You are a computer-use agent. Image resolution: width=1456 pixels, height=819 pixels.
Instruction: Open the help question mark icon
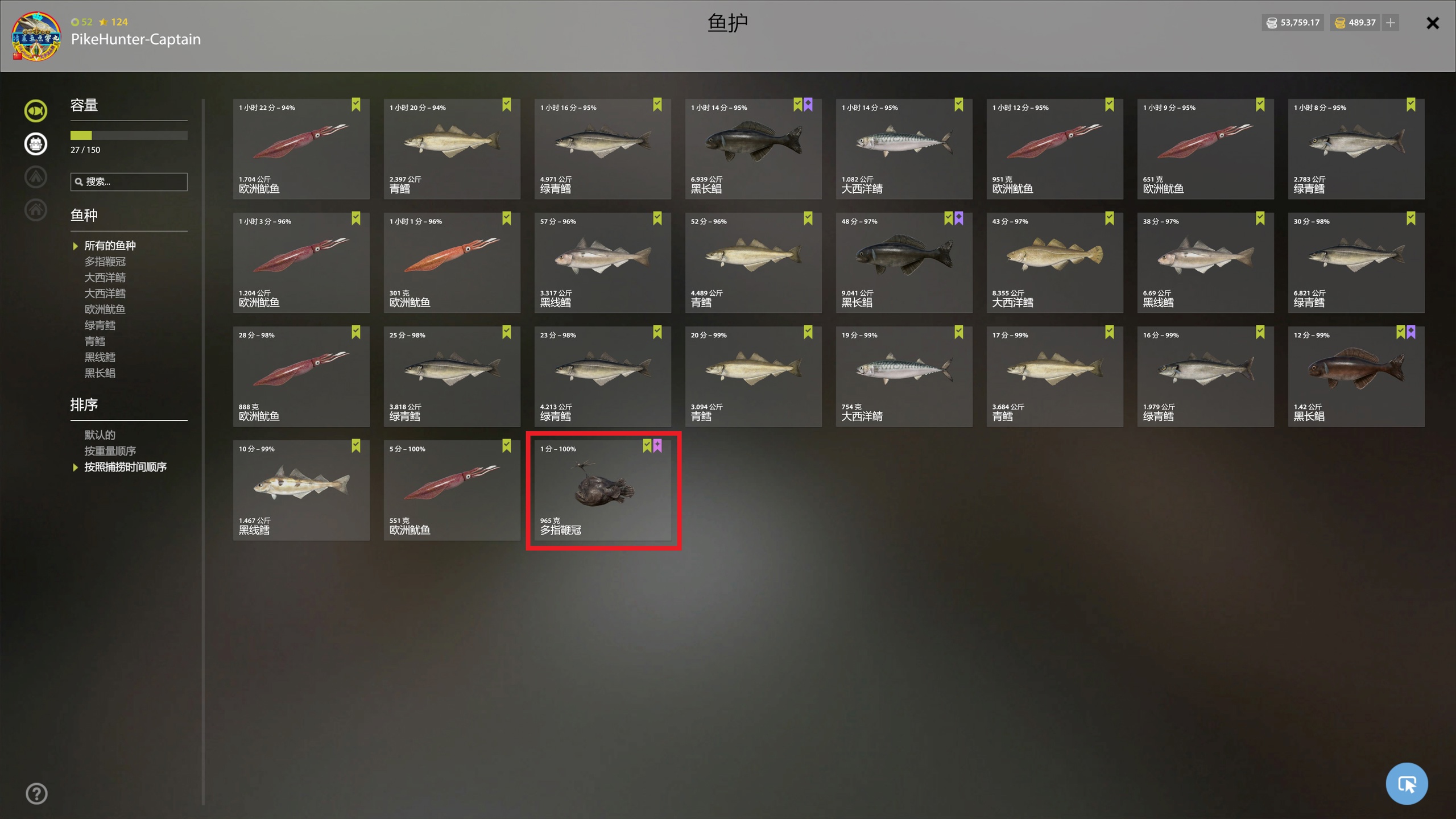coord(36,793)
